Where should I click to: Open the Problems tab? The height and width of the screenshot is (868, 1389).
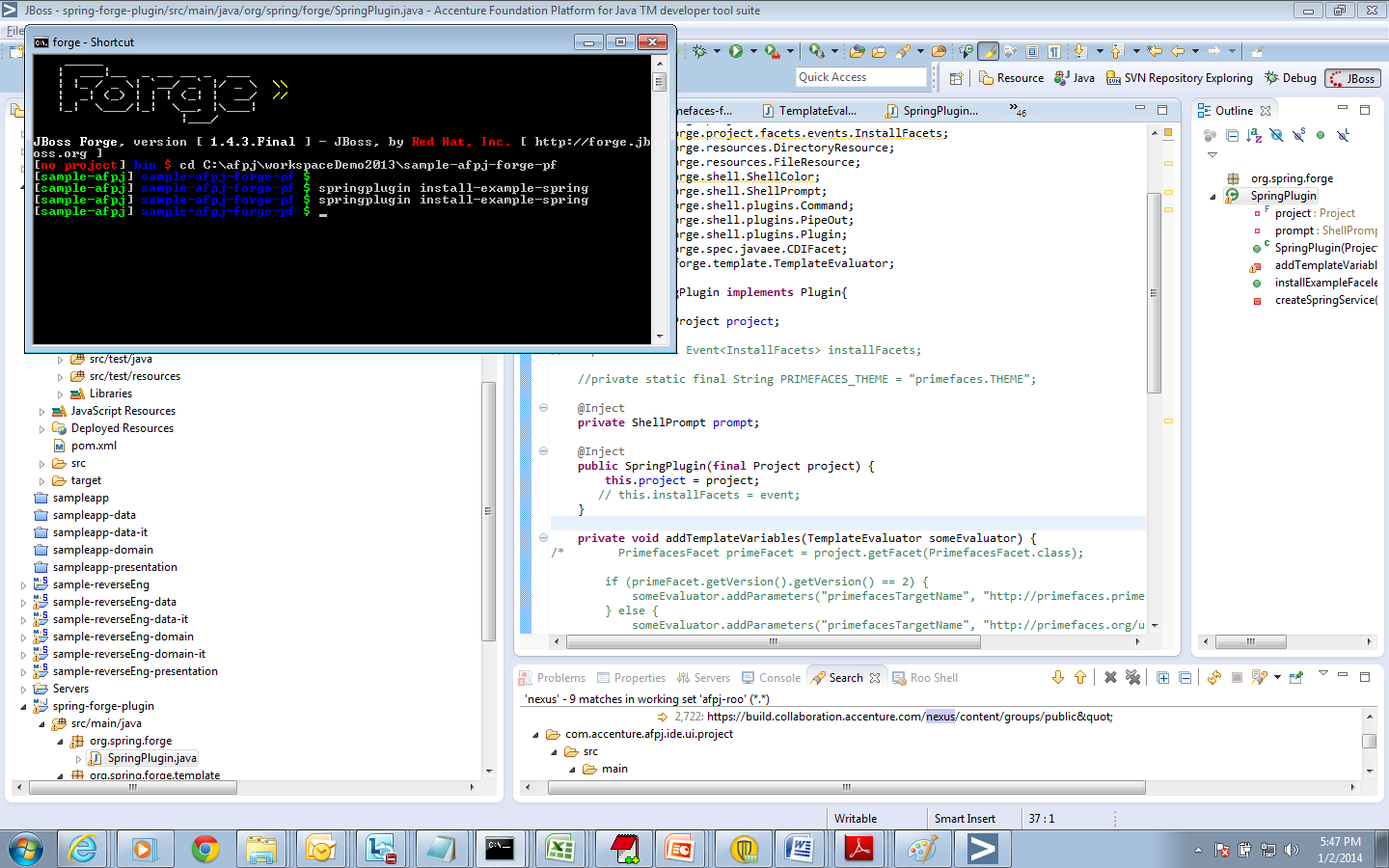(552, 678)
